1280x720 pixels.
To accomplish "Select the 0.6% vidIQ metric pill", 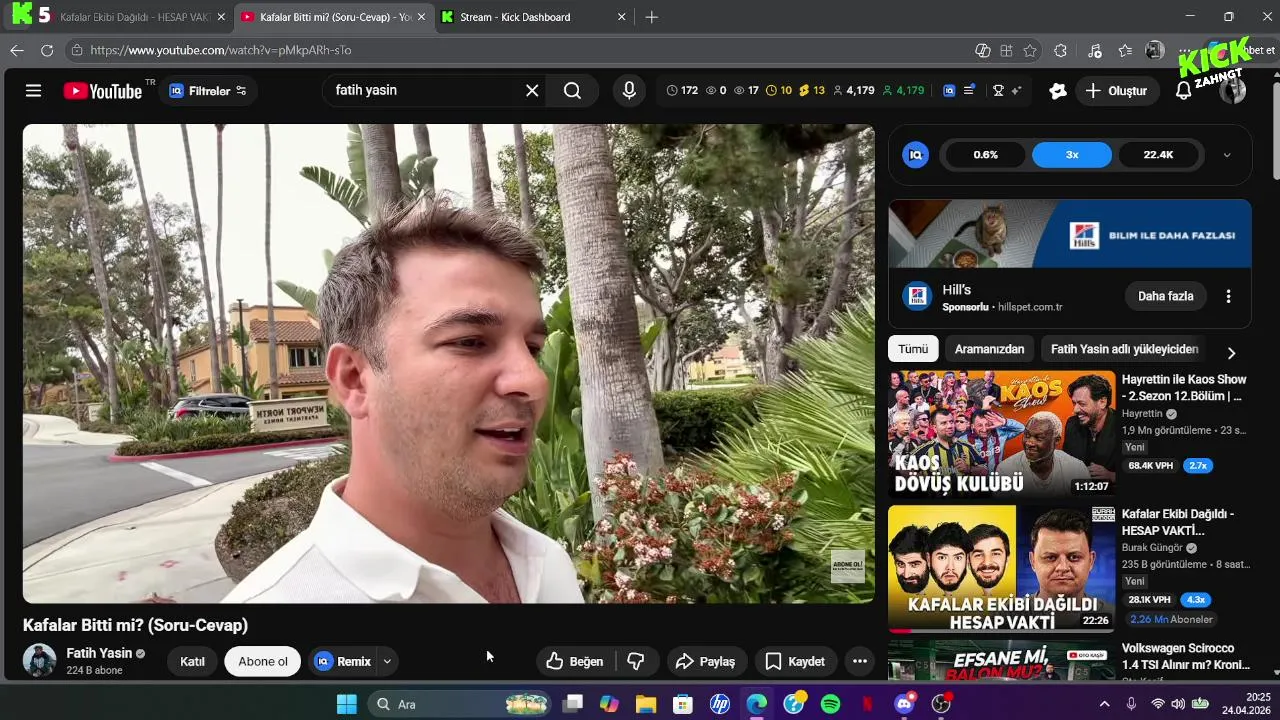I will 986,155.
